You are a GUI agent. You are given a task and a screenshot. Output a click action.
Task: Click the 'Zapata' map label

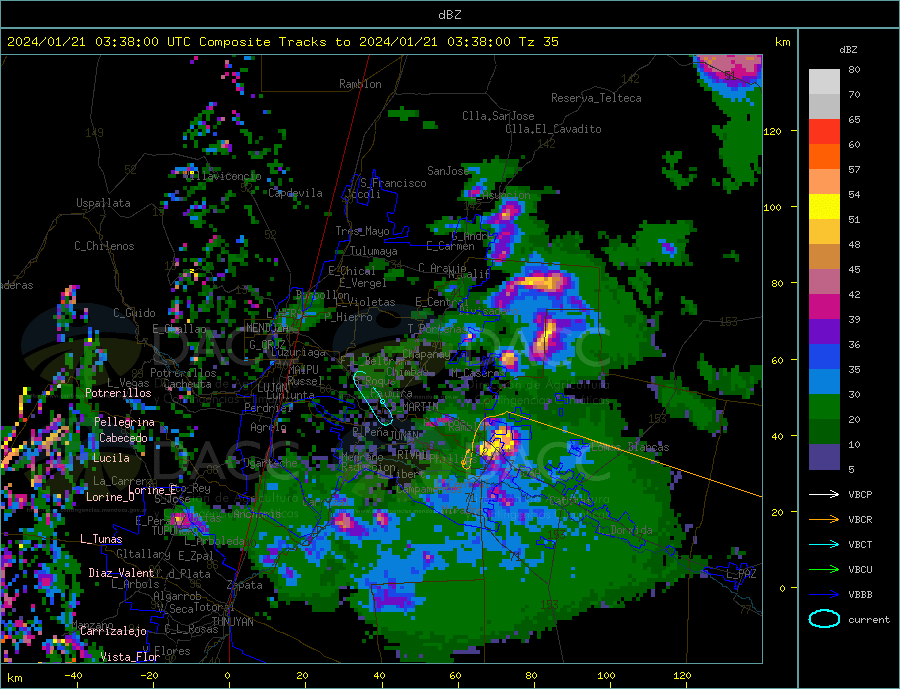click(245, 585)
